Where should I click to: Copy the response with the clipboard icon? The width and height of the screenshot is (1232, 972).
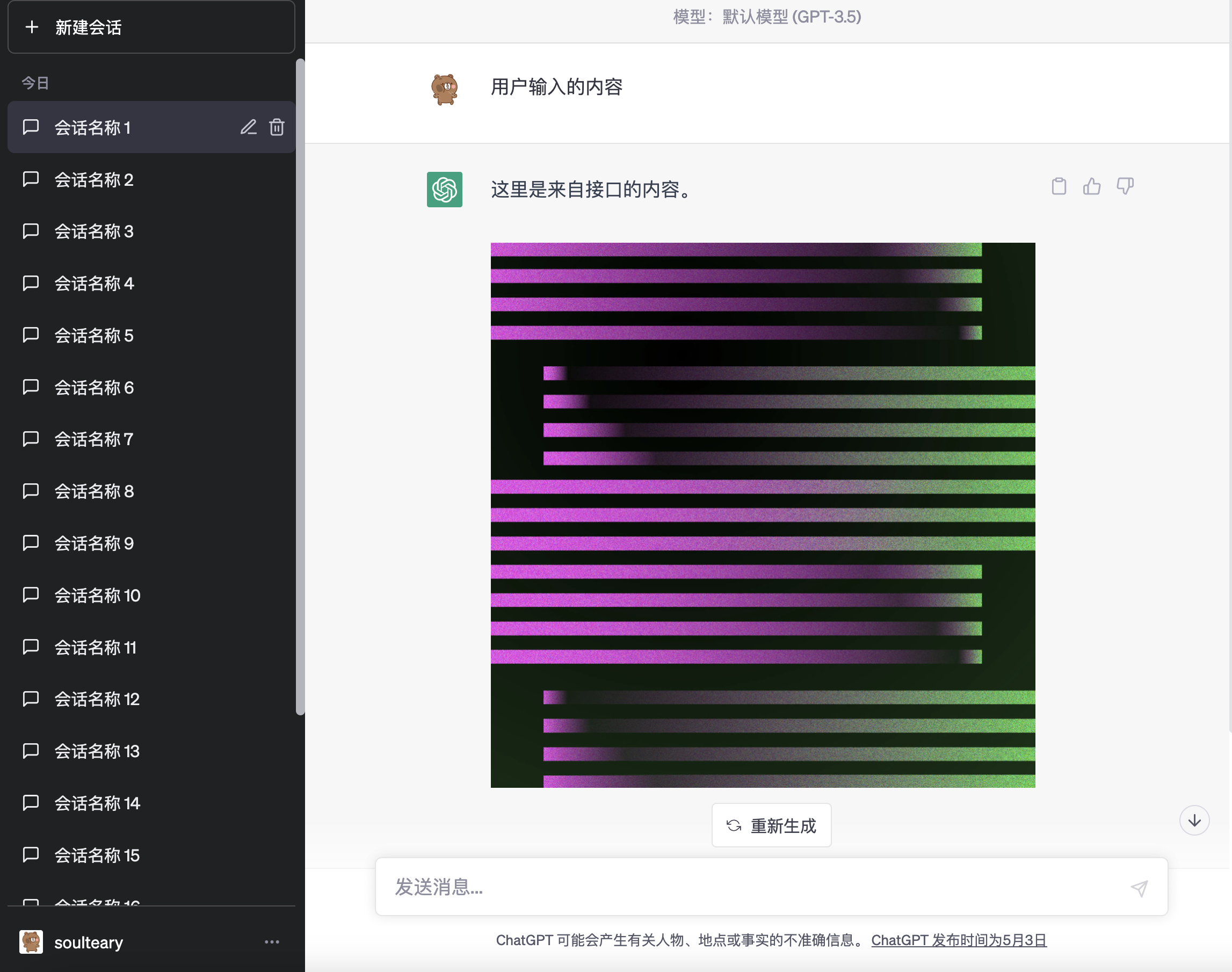(1059, 186)
